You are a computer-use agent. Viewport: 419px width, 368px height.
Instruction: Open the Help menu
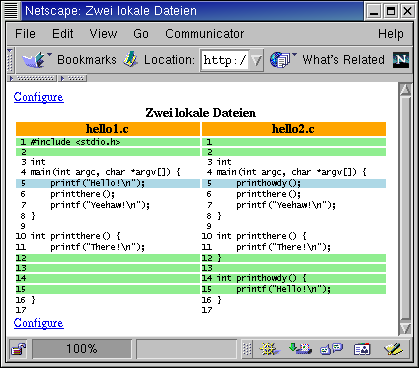click(x=391, y=34)
